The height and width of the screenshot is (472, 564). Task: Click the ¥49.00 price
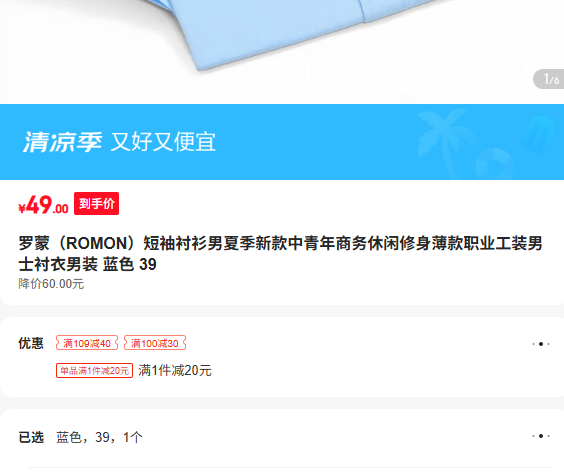point(43,205)
